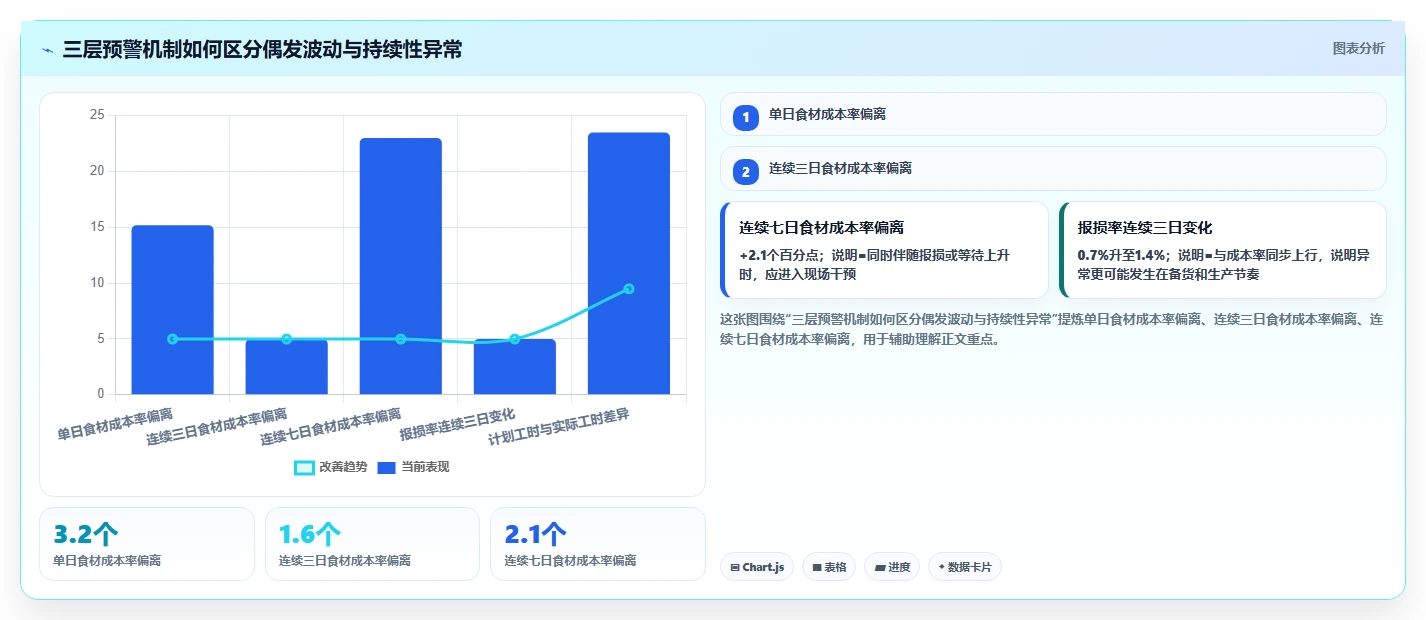The width and height of the screenshot is (1426, 620).
Task: Click the 当前表现 legend text
Action: pyautogui.click(x=425, y=467)
